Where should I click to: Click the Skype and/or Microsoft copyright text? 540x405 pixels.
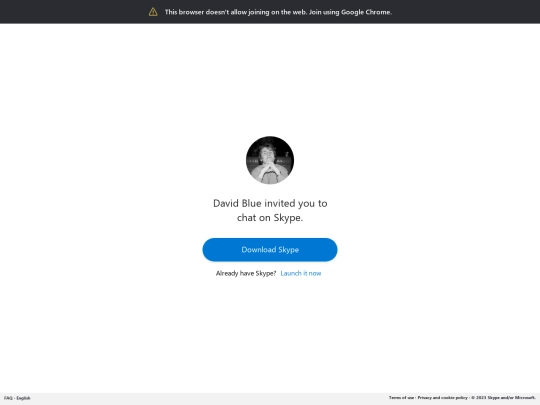coord(503,397)
